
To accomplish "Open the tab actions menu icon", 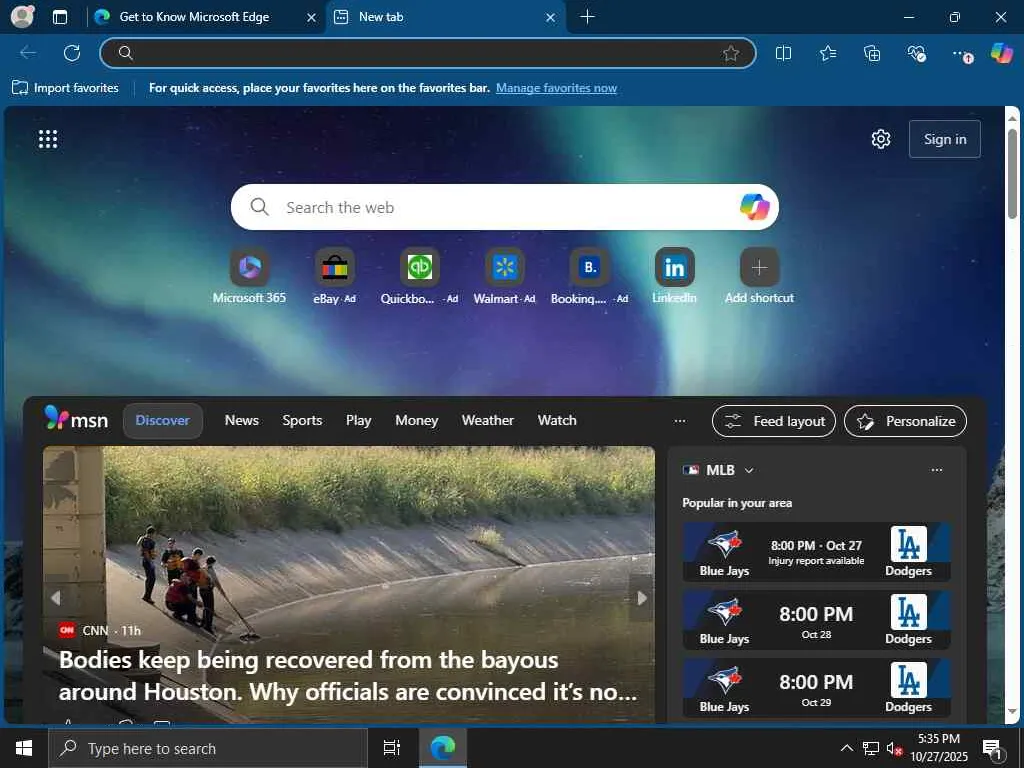I will coord(60,17).
